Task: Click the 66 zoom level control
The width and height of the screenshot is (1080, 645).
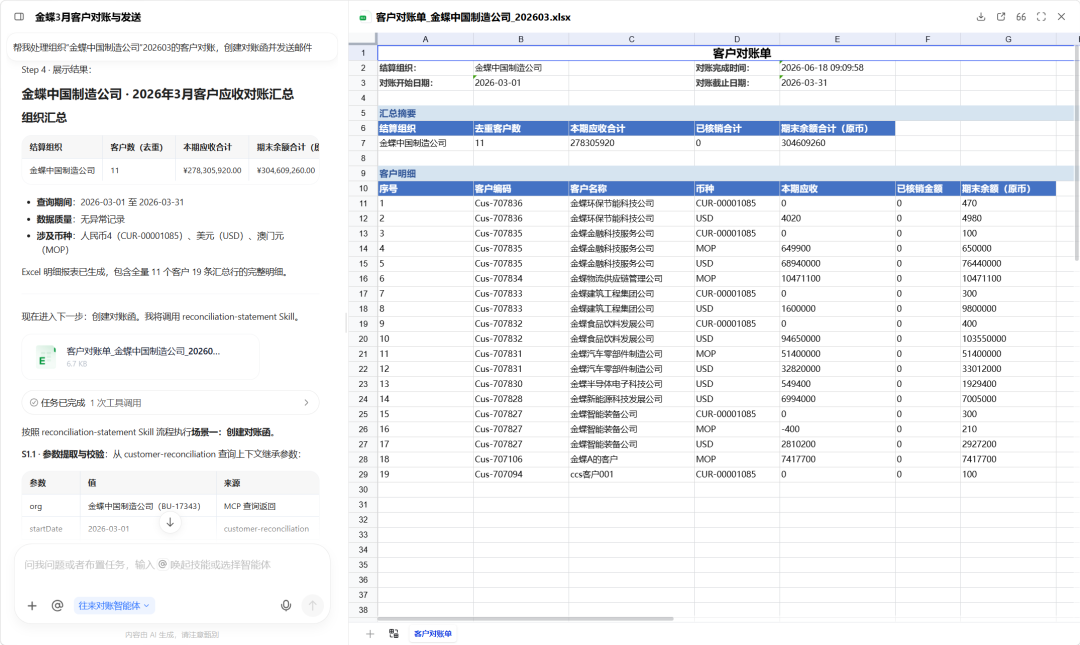Action: 1021,17
